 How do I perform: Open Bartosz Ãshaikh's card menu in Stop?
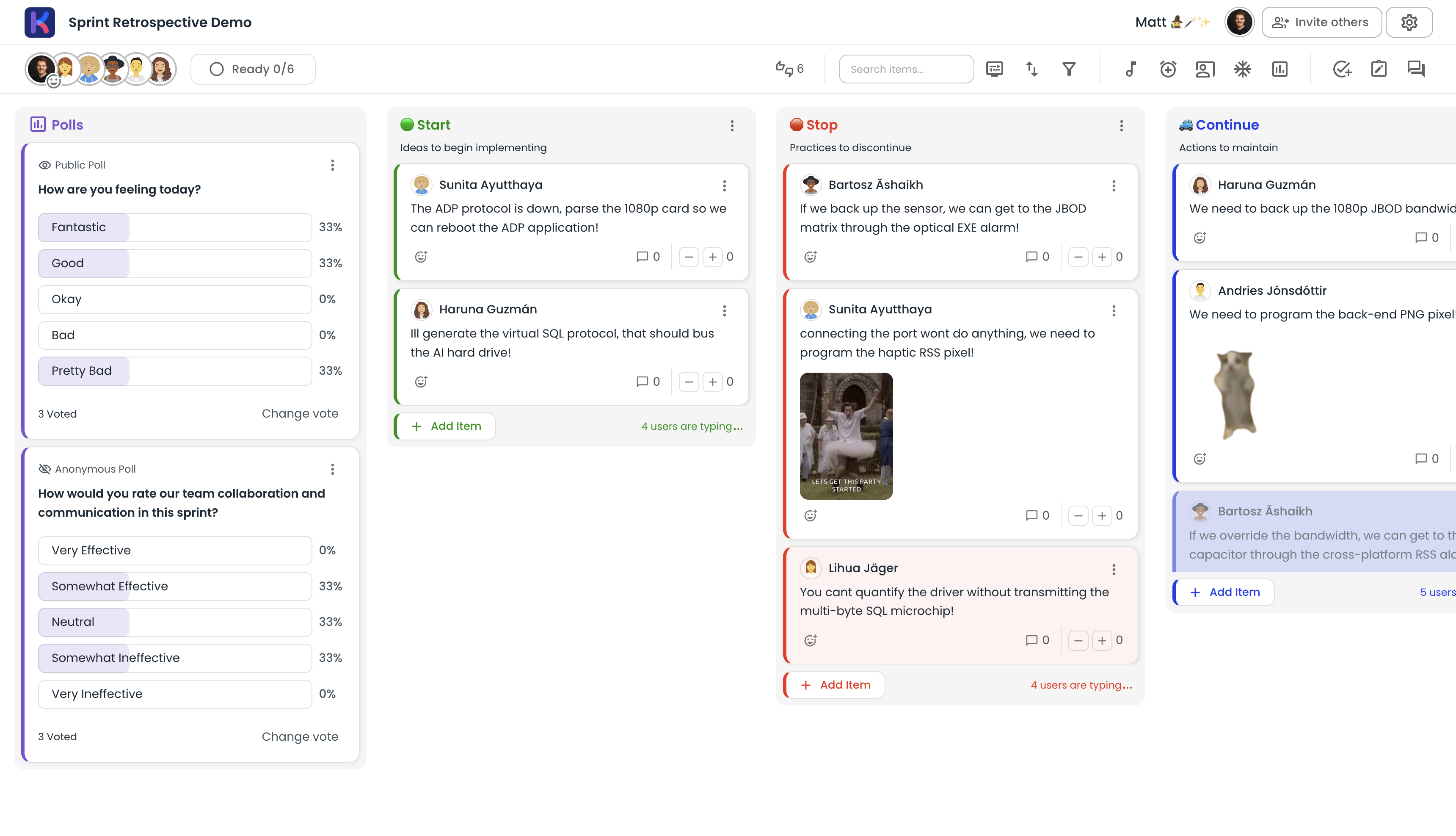pyautogui.click(x=1114, y=185)
